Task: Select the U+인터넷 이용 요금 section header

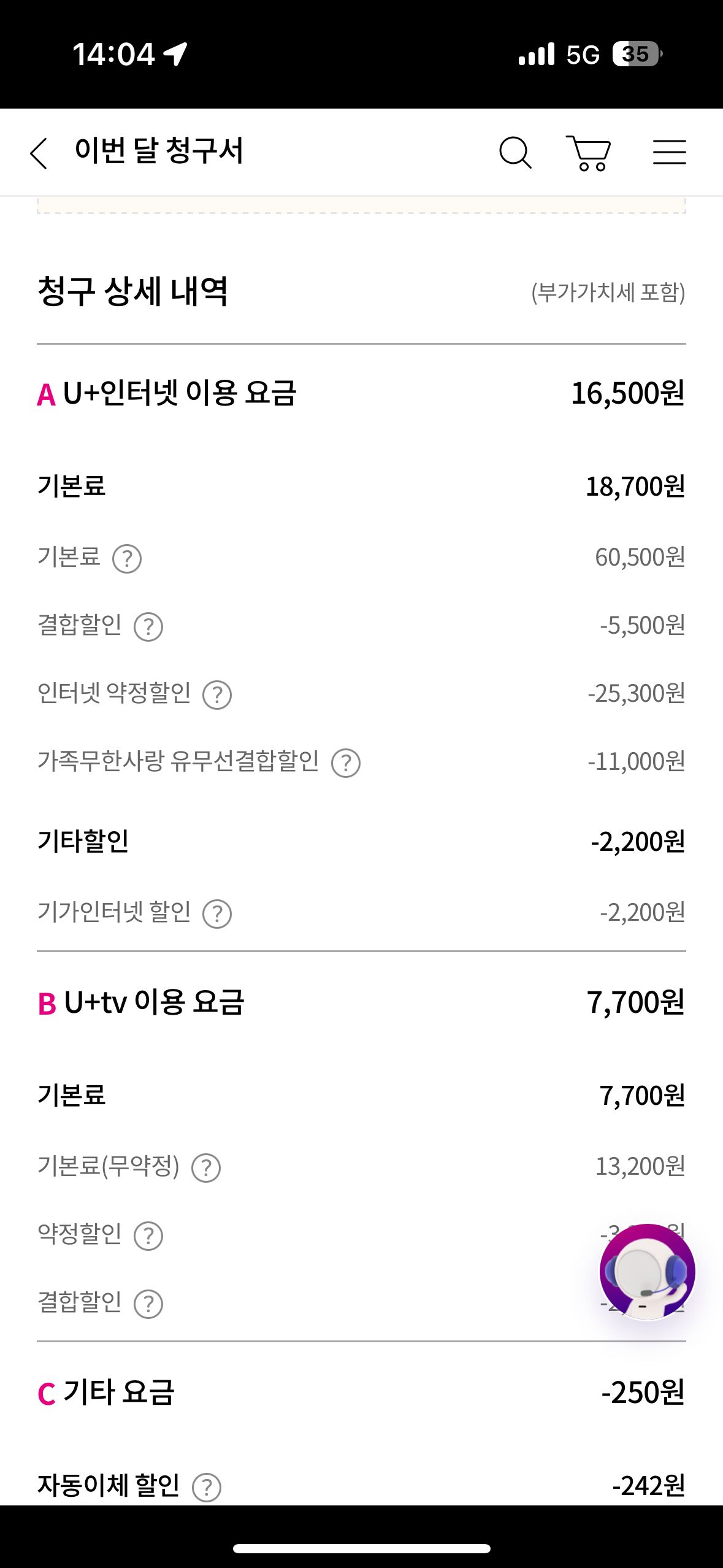Action: 179,394
